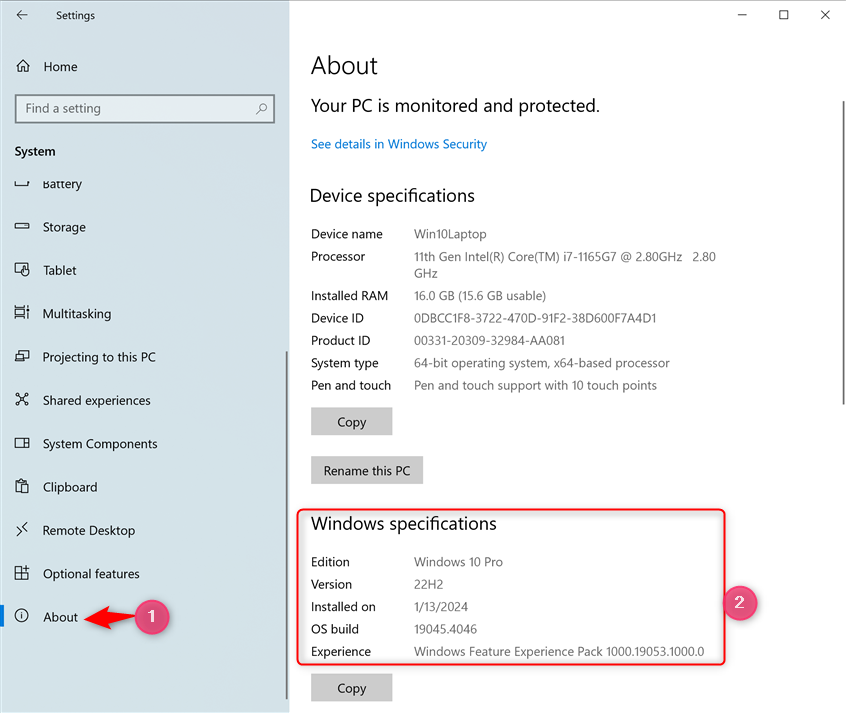Open the Battery settings page
This screenshot has width=846, height=713.
tap(62, 184)
